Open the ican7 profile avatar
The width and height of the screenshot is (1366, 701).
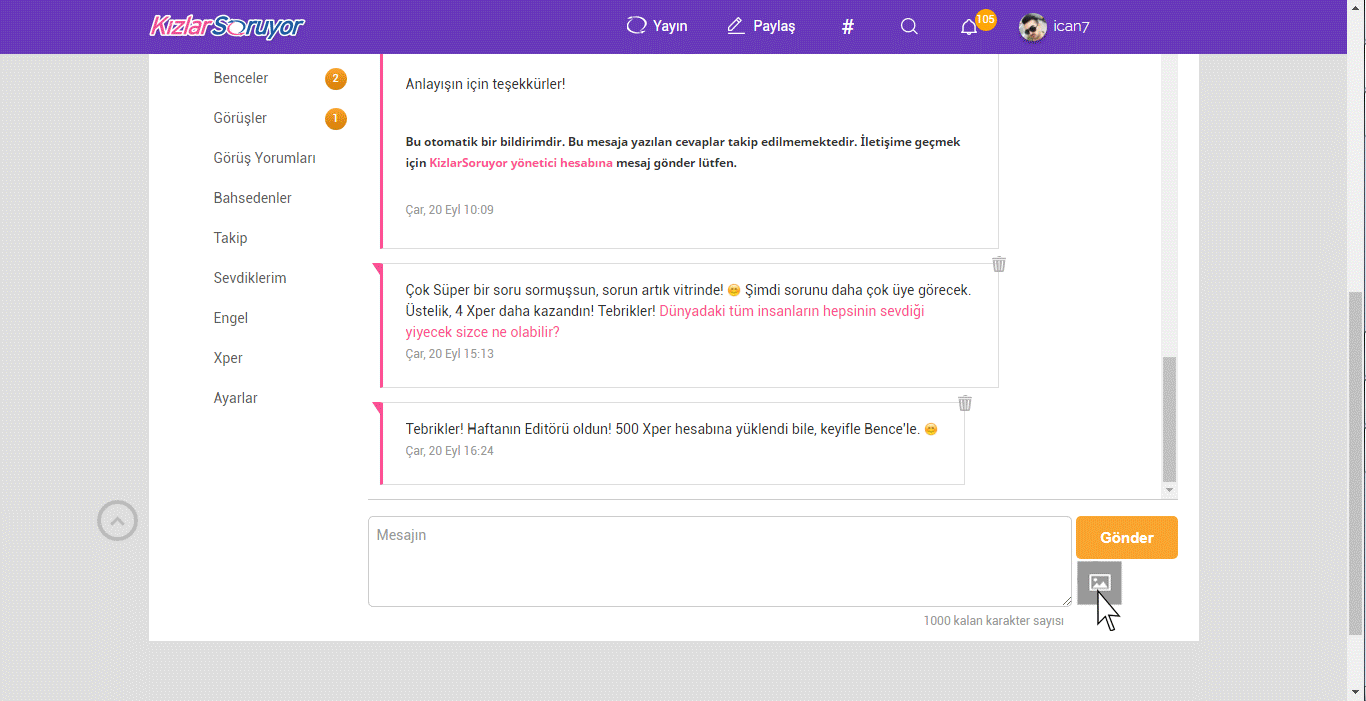[1033, 27]
